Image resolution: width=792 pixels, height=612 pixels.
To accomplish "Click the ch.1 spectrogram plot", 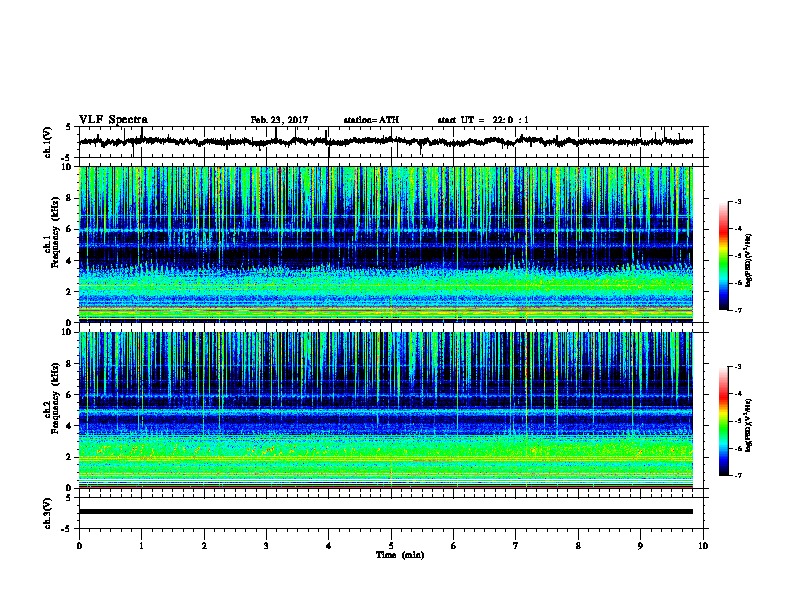I will 386,244.
